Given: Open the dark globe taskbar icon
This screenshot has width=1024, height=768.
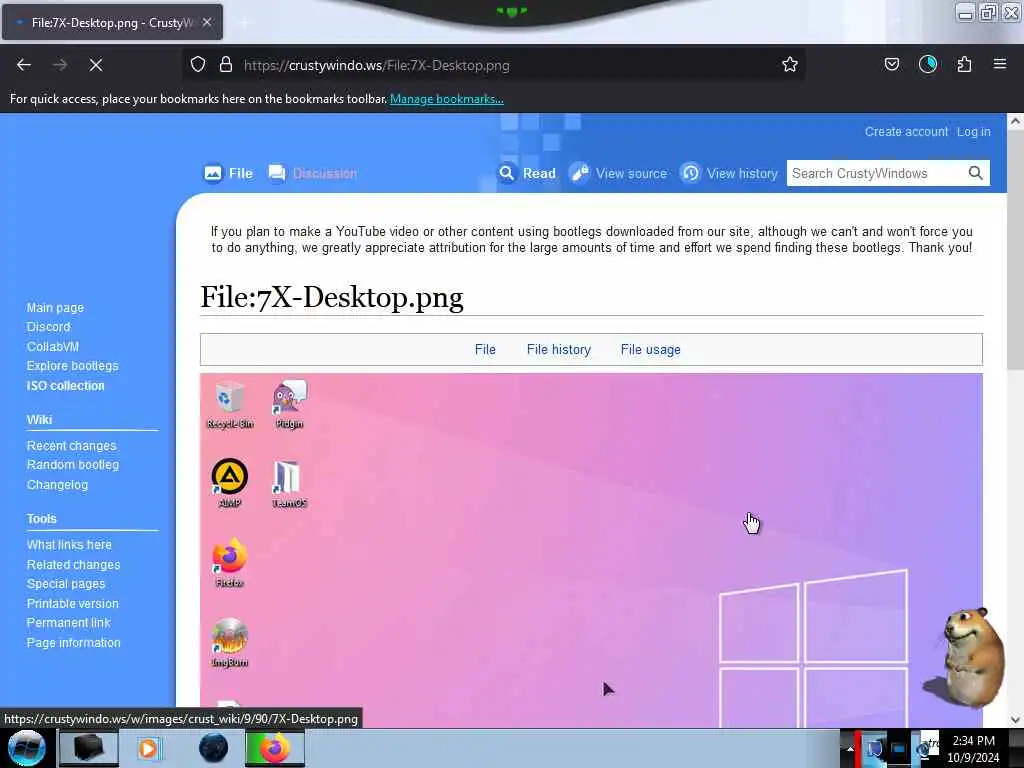Looking at the screenshot, I should [214, 748].
